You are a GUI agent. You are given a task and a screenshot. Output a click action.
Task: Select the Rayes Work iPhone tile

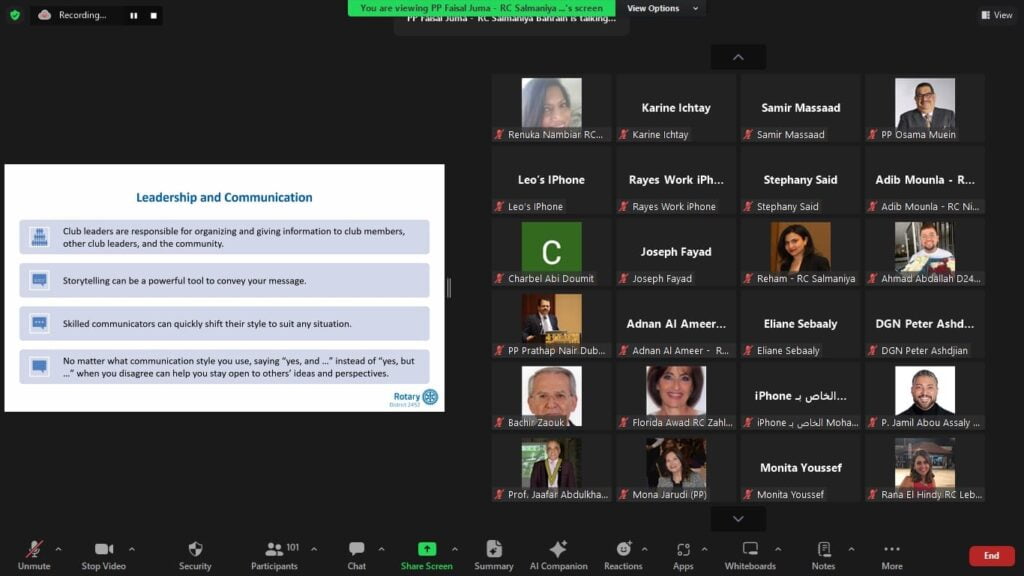coord(676,180)
